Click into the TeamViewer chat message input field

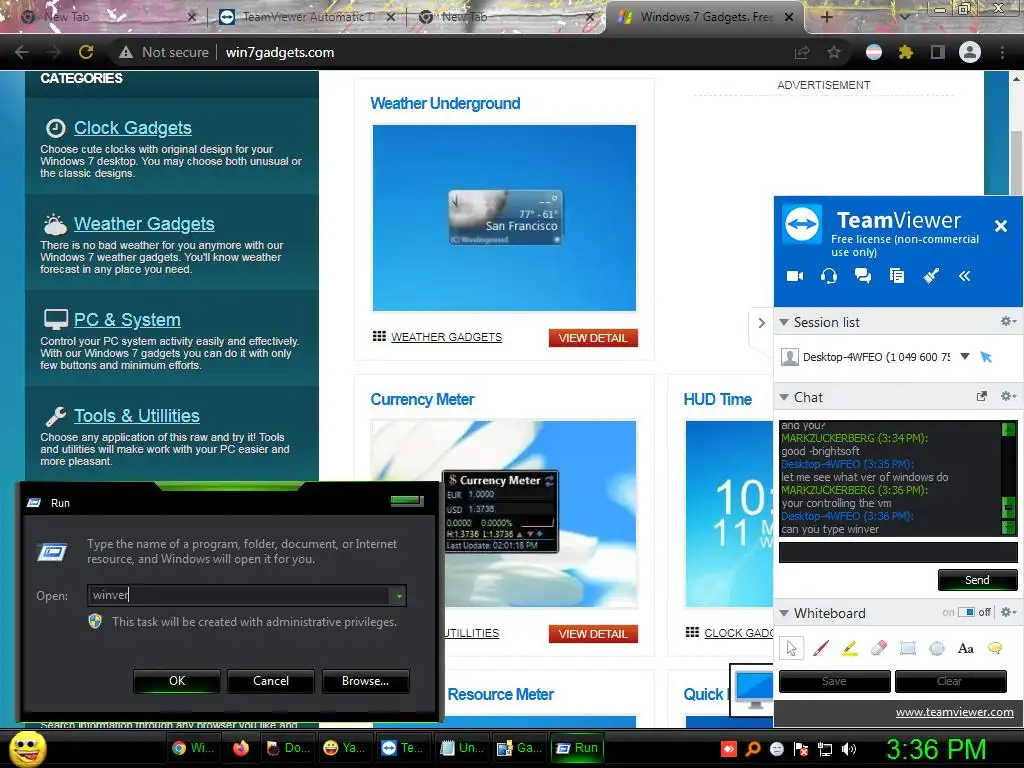[x=898, y=552]
